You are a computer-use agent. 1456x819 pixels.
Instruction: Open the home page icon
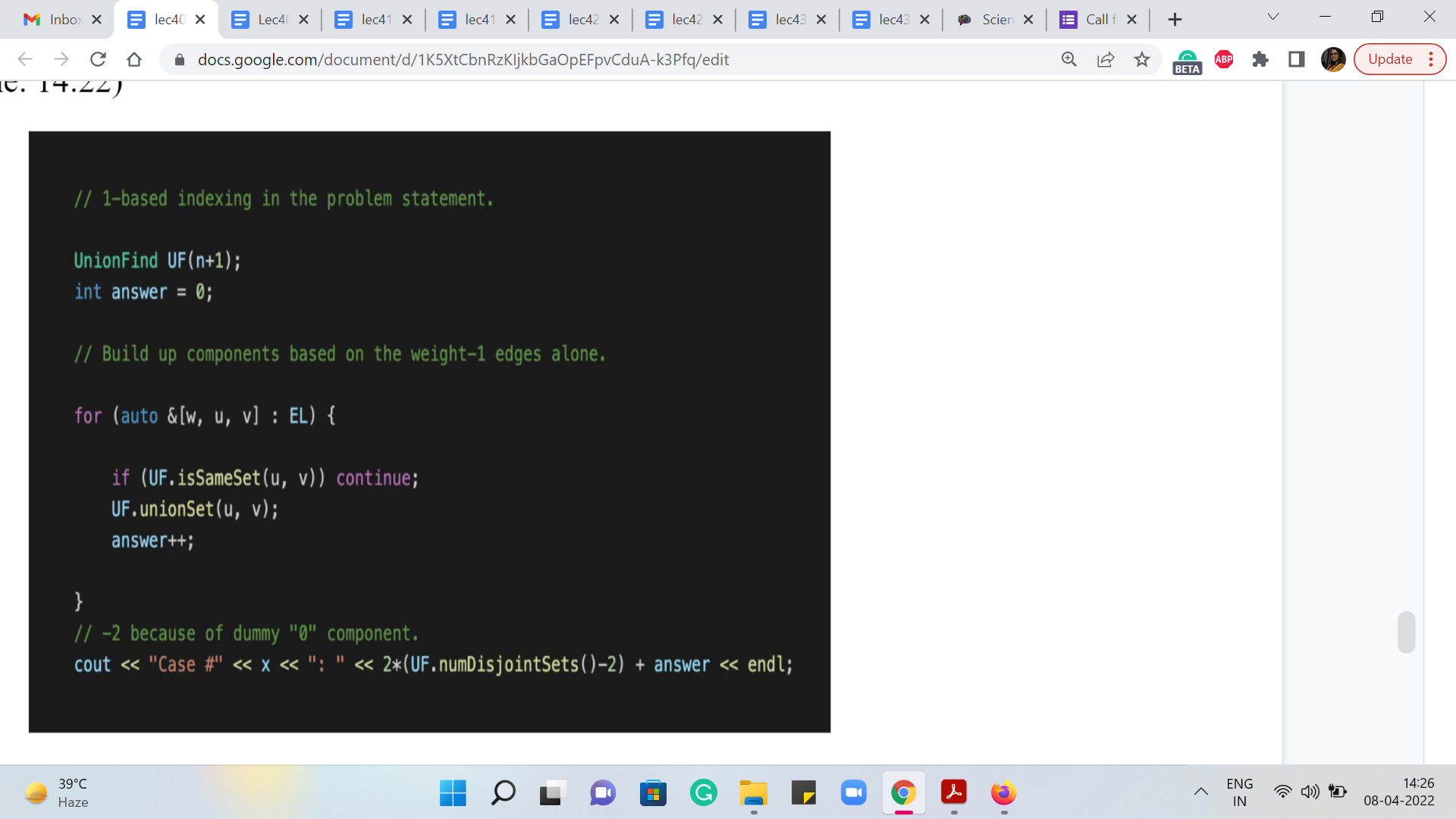click(134, 59)
